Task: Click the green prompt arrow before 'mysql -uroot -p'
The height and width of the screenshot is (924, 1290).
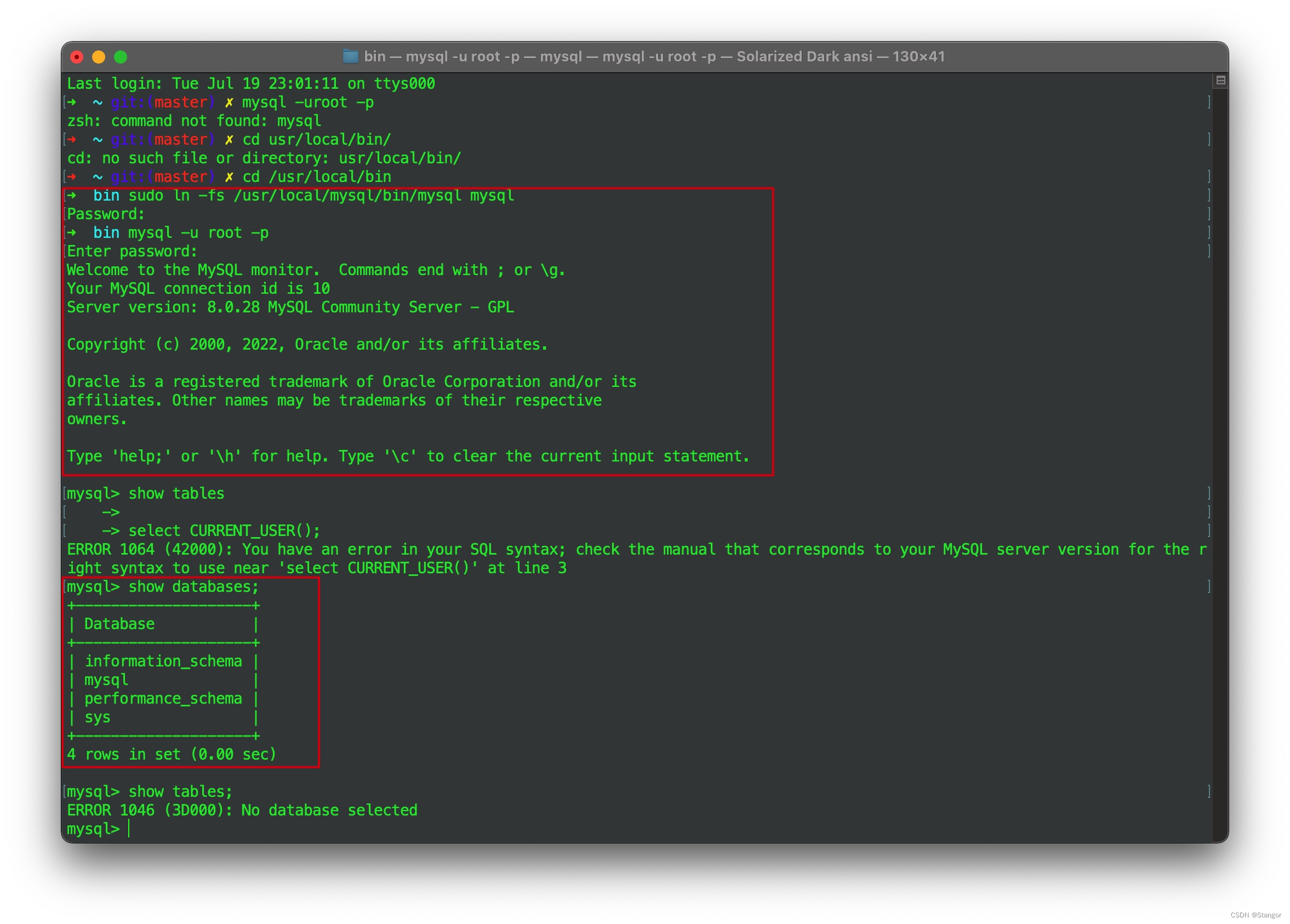Action: coord(72,102)
